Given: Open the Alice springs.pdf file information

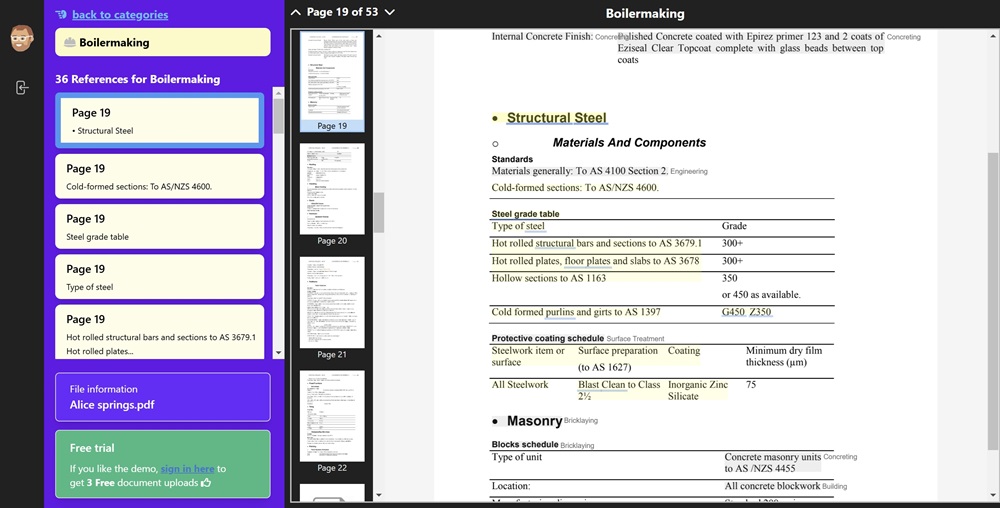Looking at the screenshot, I should click(x=163, y=397).
